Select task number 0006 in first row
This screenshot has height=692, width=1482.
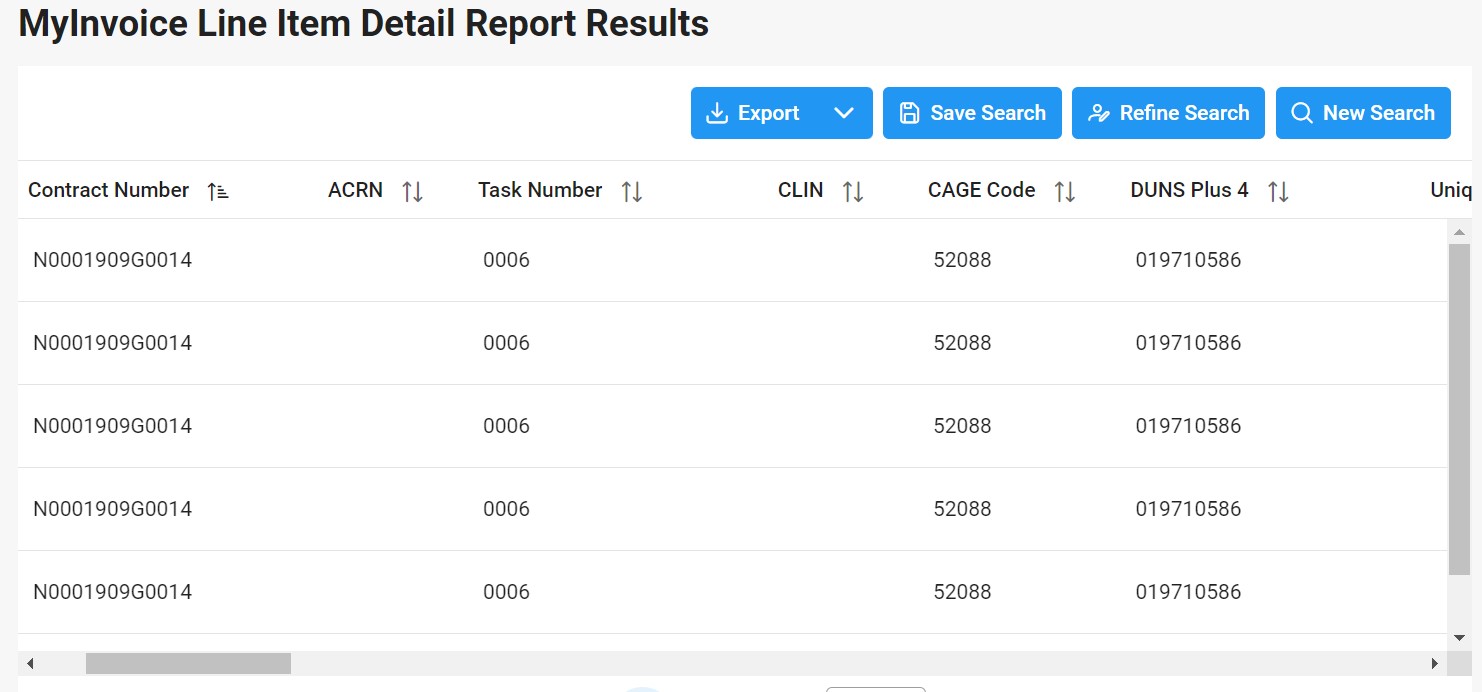(506, 260)
